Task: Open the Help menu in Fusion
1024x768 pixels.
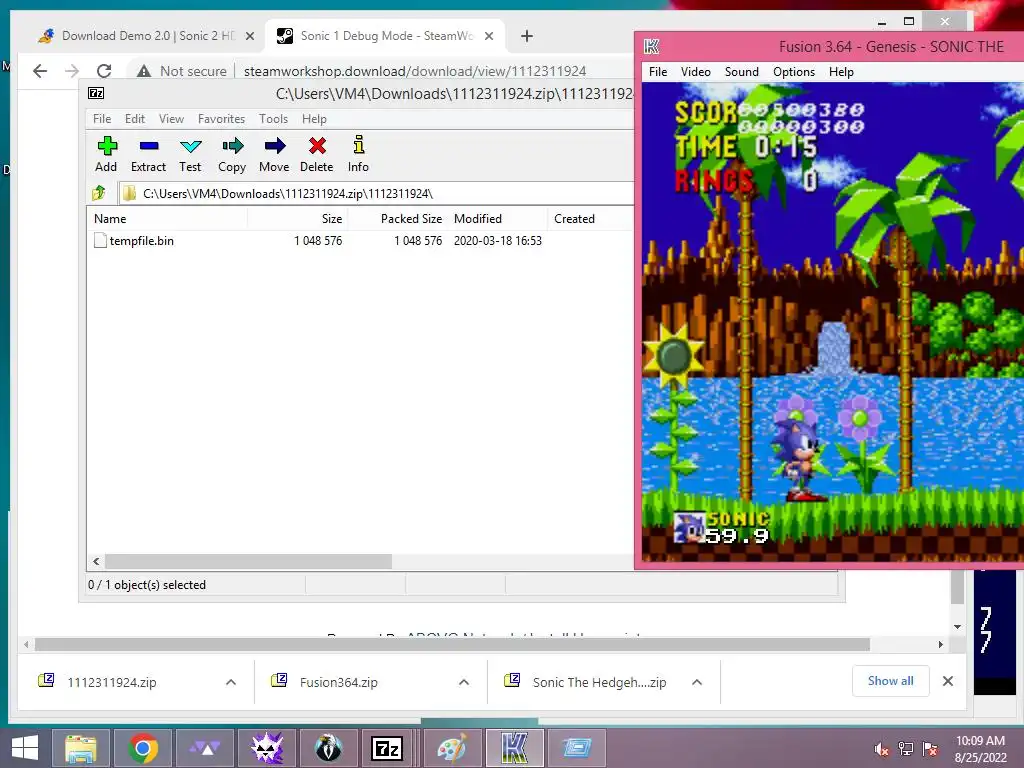Action: 841,72
